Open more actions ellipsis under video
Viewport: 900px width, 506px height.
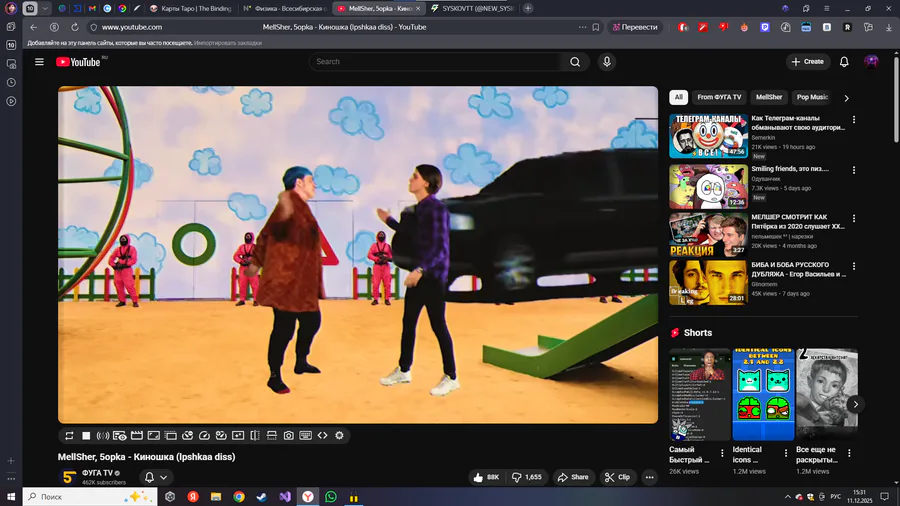[649, 477]
